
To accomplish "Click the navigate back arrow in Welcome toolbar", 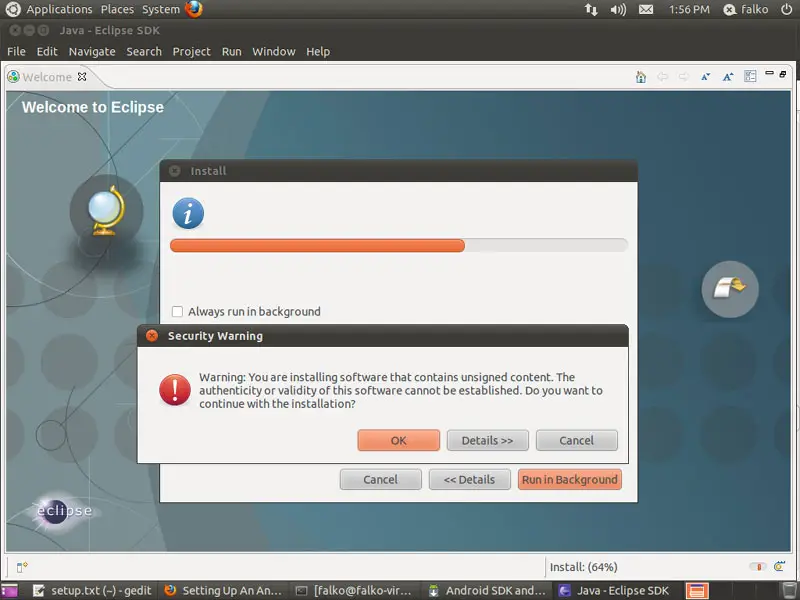I will point(662,77).
